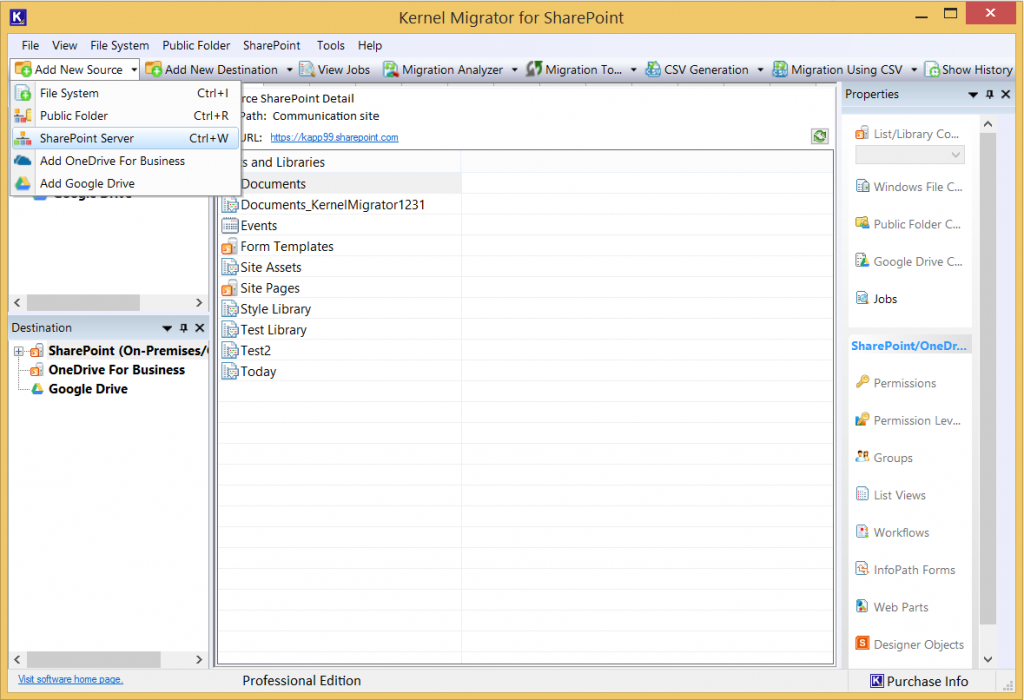1024x700 pixels.
Task: Open Designer Objects properties
Action: (916, 644)
